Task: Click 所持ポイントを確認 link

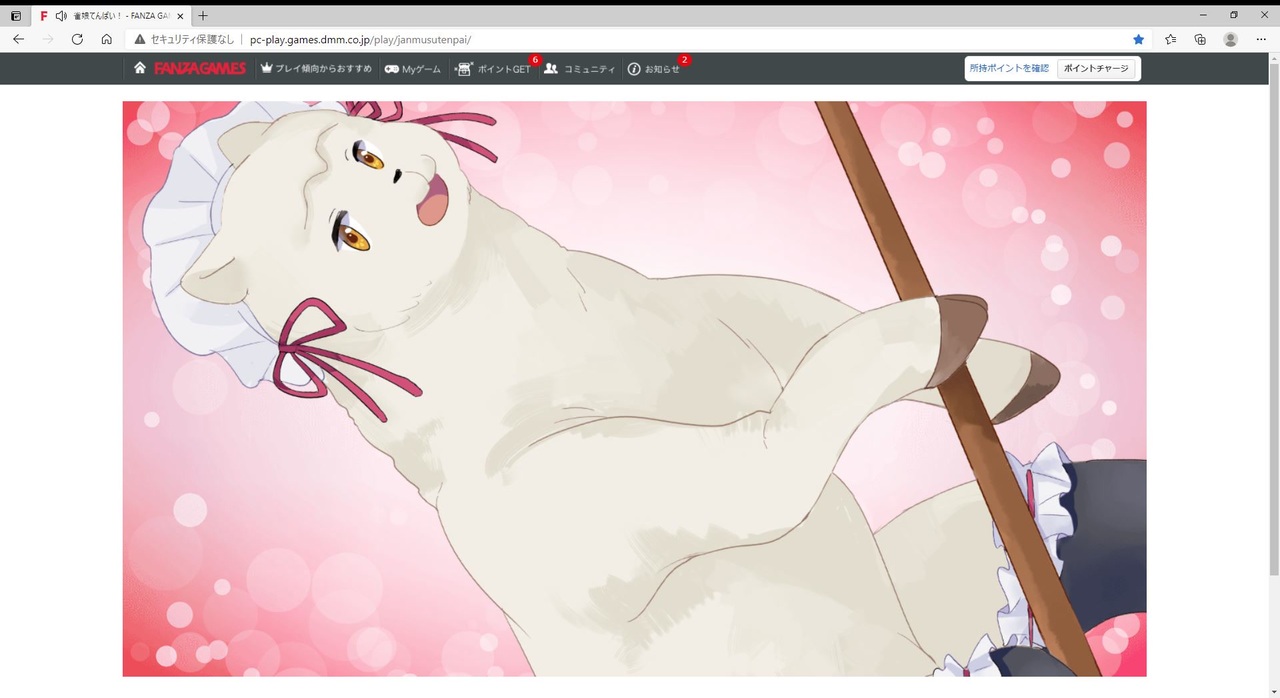Action: click(x=1009, y=68)
